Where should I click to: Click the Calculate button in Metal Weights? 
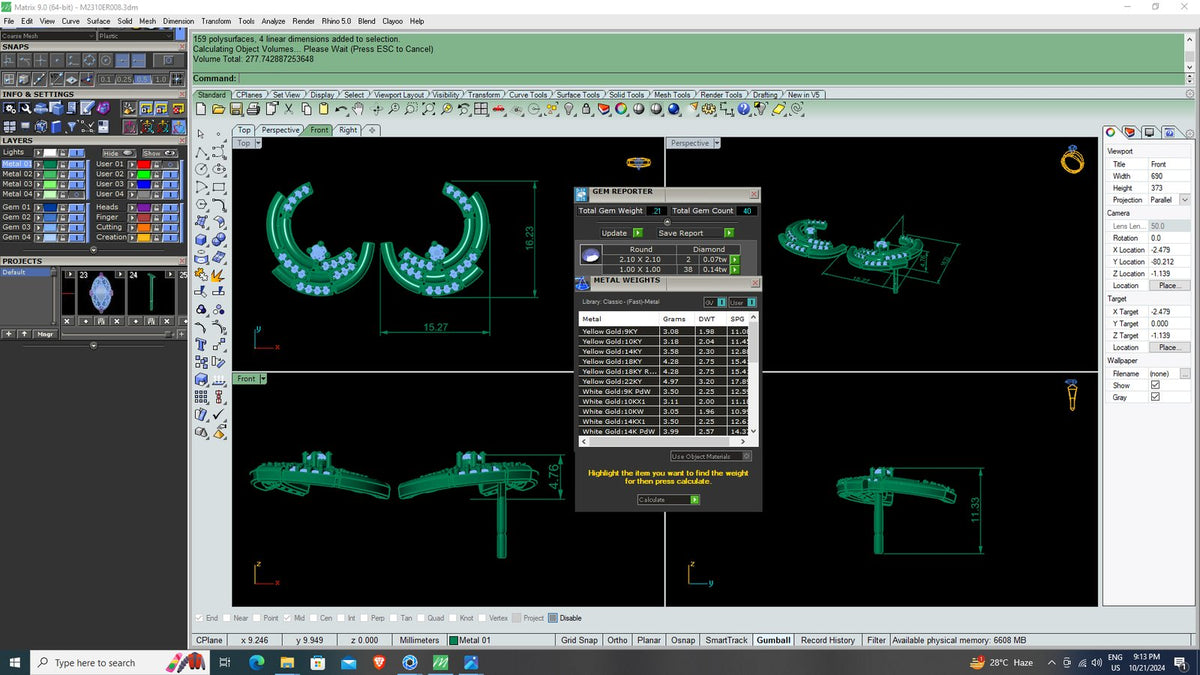pyautogui.click(x=668, y=499)
